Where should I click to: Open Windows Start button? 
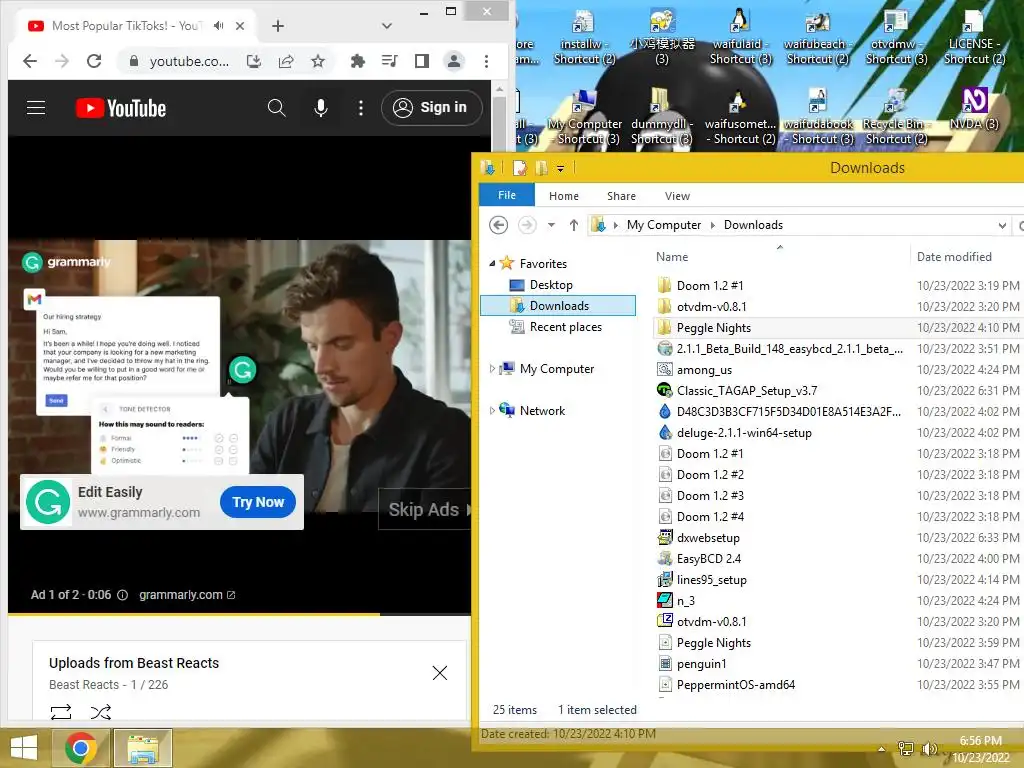click(24, 748)
